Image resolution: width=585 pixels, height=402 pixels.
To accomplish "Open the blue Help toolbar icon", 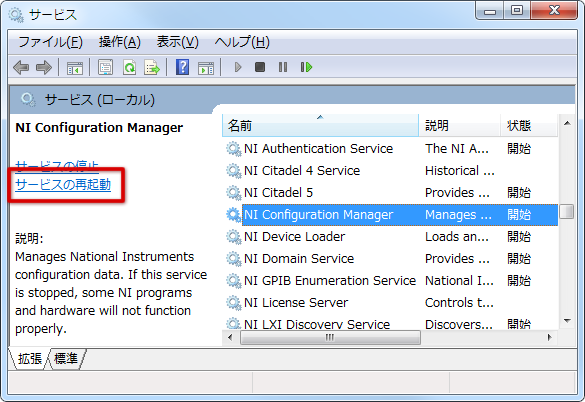I will (x=182, y=67).
